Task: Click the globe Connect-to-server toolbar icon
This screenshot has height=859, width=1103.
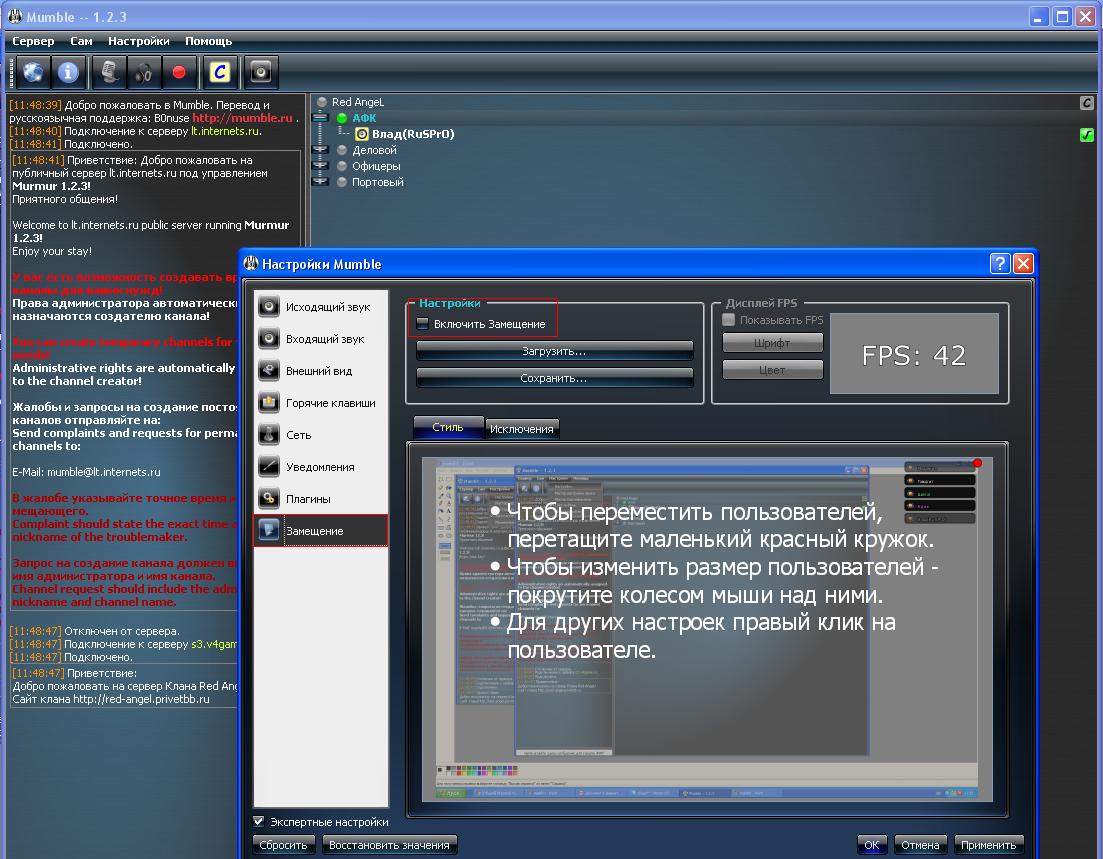Action: tap(33, 72)
